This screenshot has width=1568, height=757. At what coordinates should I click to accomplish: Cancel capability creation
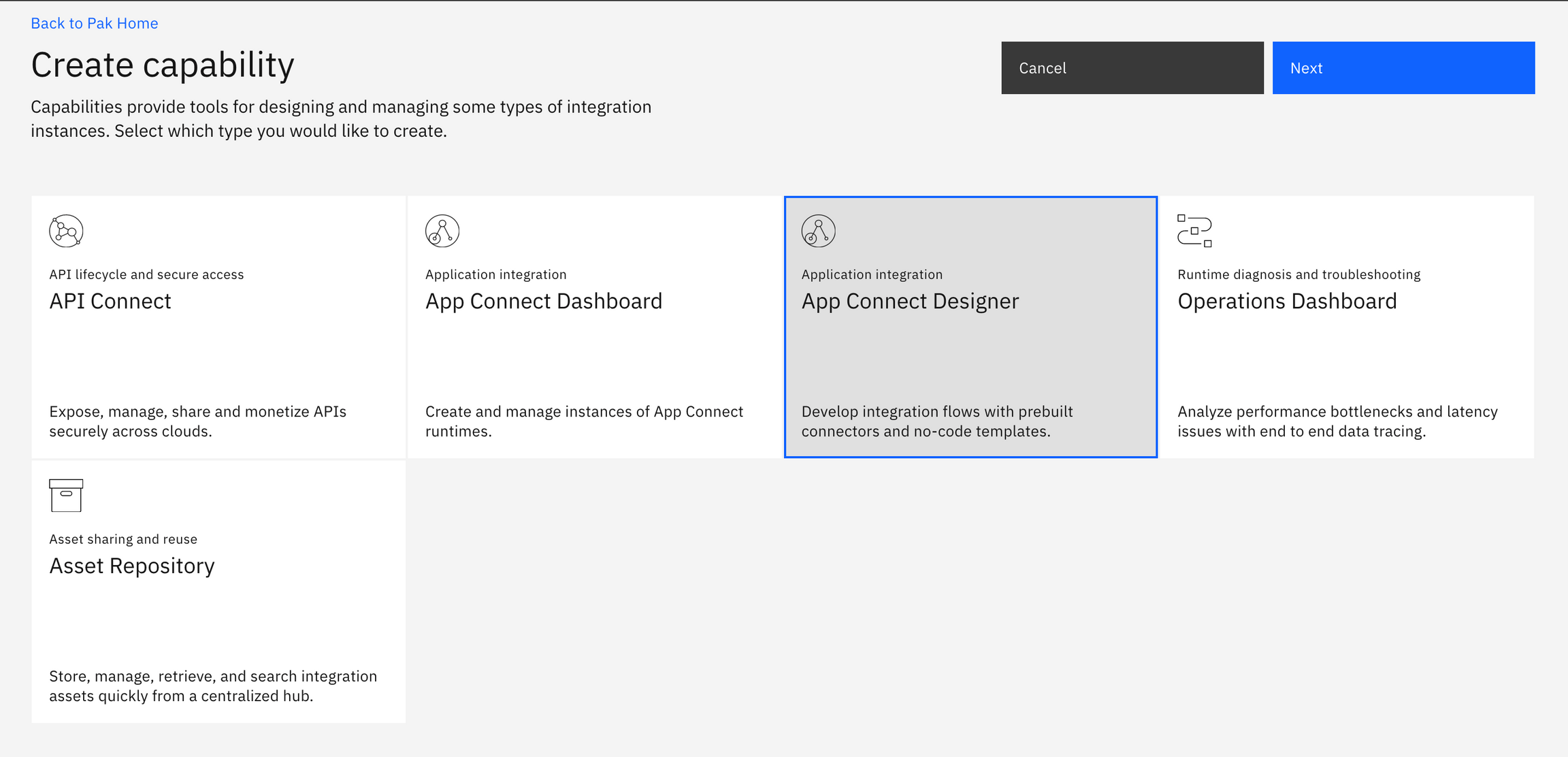pos(1132,68)
